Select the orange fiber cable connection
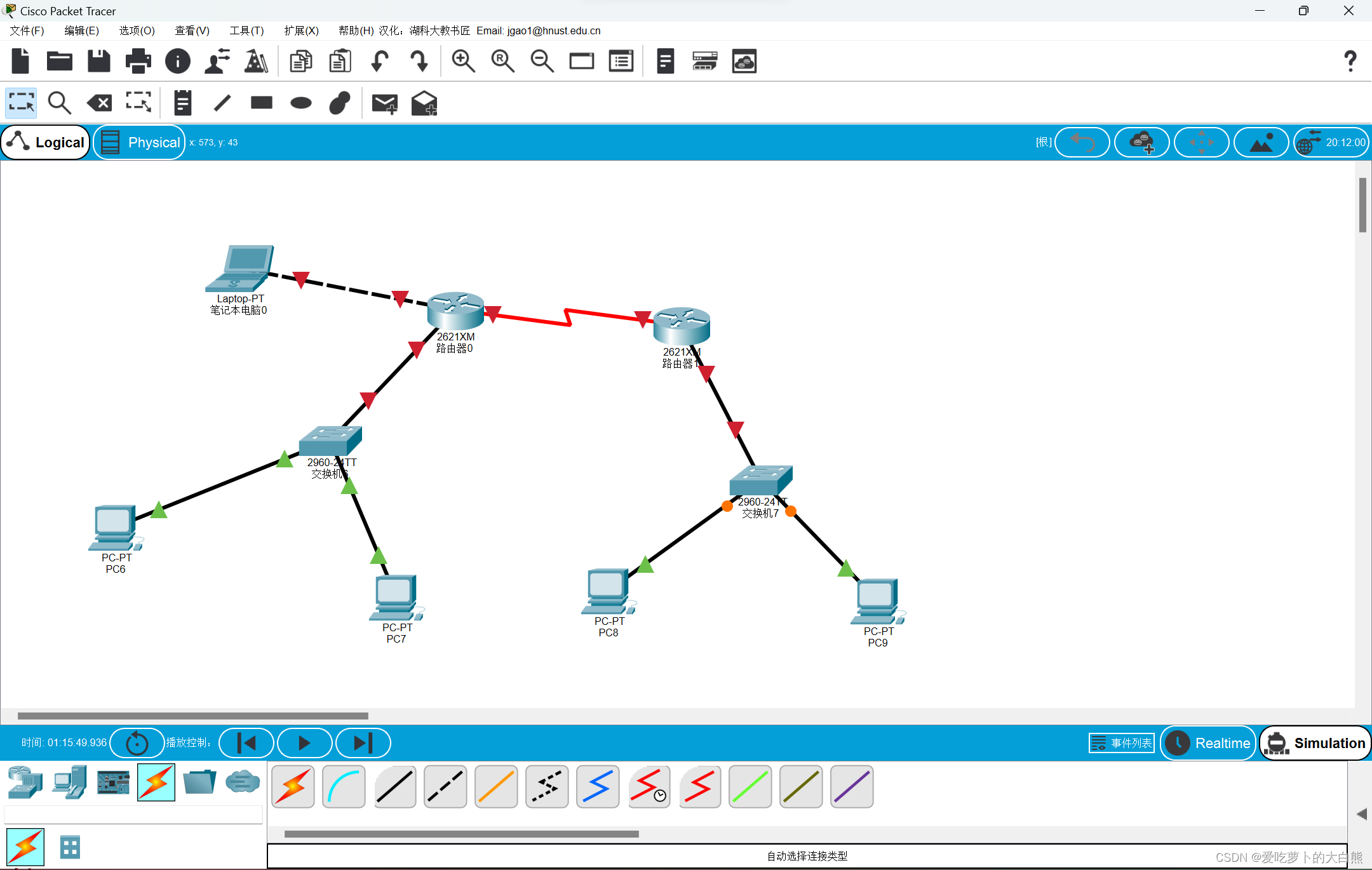The height and width of the screenshot is (870, 1372). click(x=496, y=787)
